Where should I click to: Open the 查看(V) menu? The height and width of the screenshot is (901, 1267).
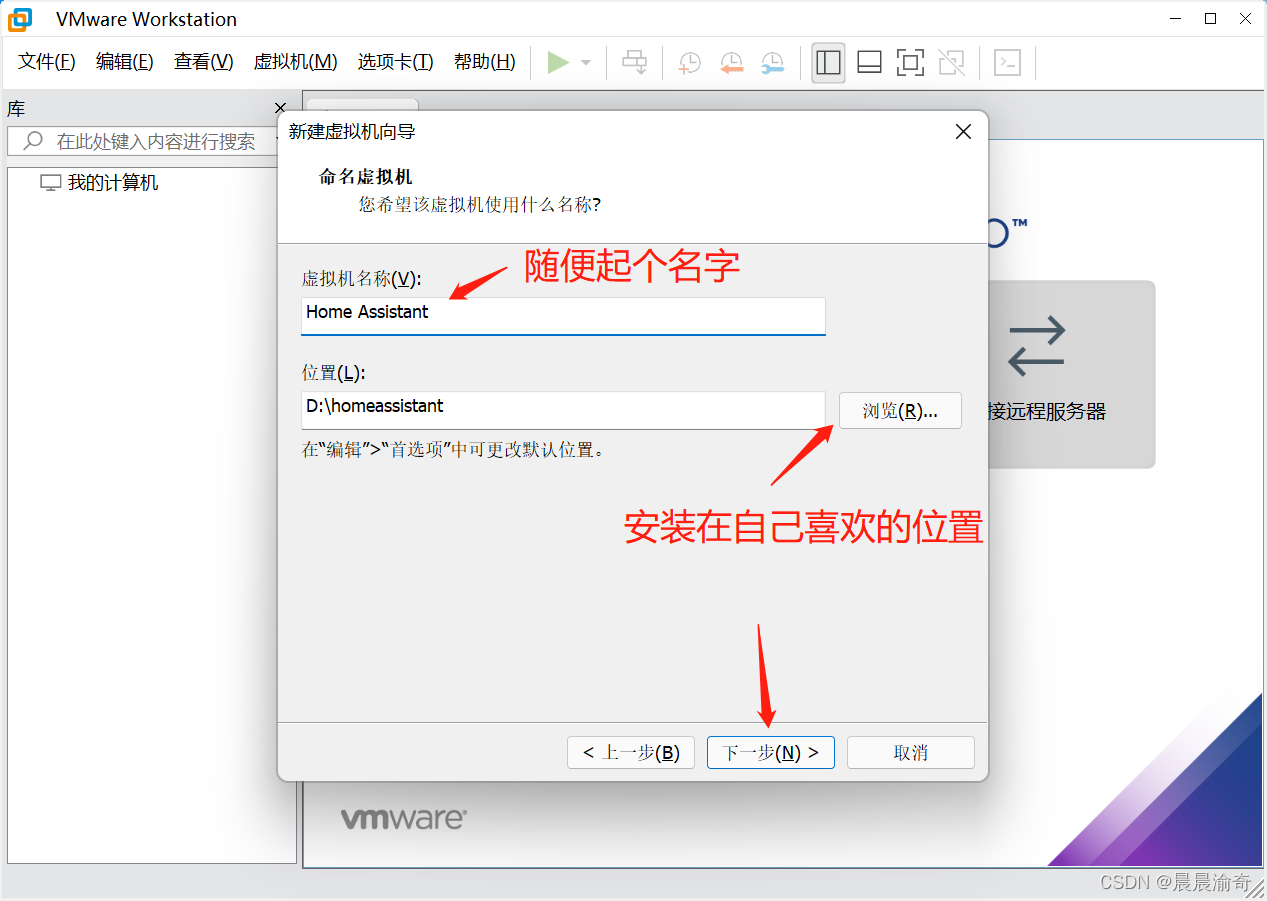(204, 62)
